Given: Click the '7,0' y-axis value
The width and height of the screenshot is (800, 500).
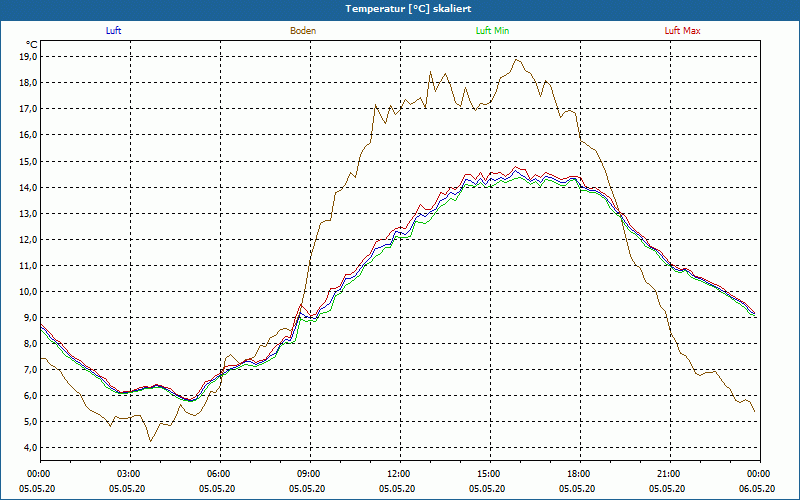Looking at the screenshot, I should [x=31, y=369].
